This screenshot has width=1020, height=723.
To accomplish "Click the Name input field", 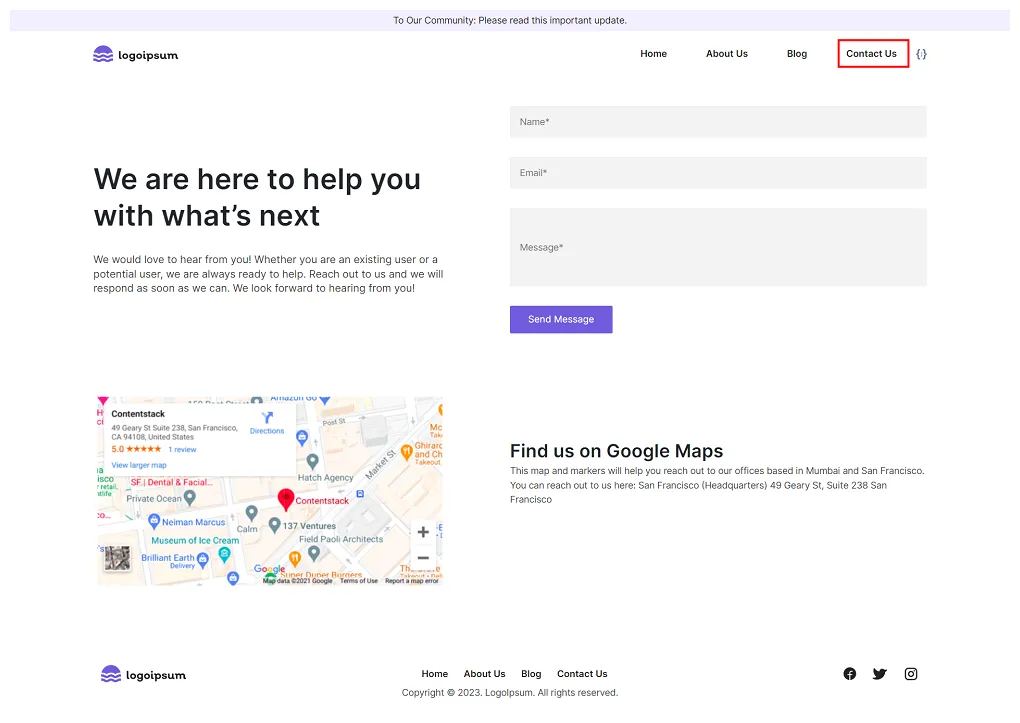I will point(717,121).
